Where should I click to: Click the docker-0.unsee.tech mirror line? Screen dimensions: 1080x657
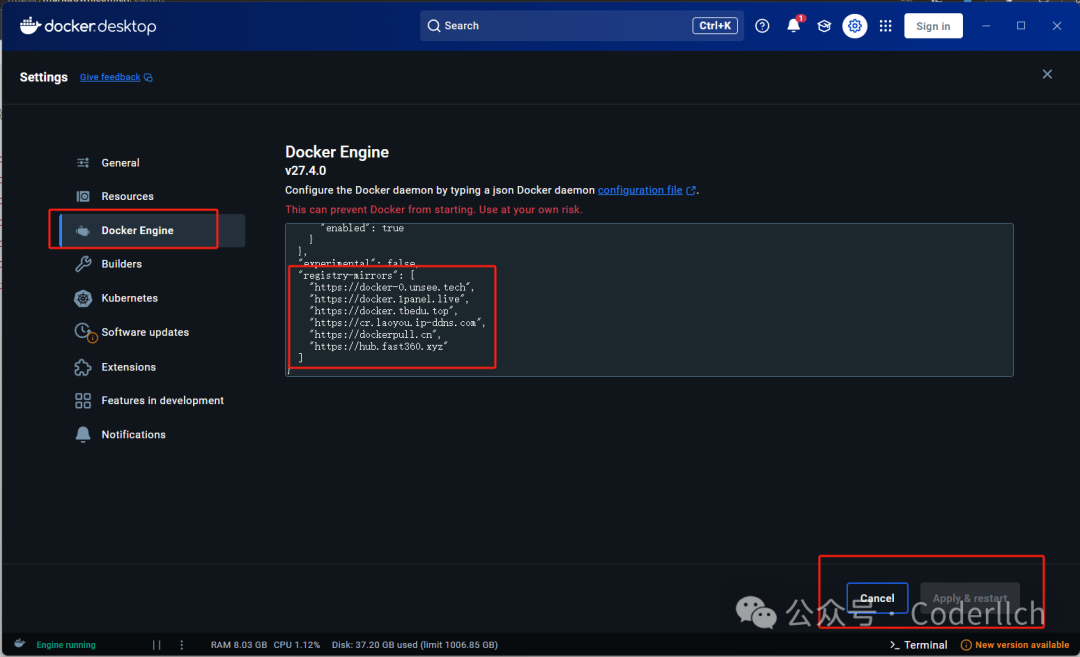(391, 287)
